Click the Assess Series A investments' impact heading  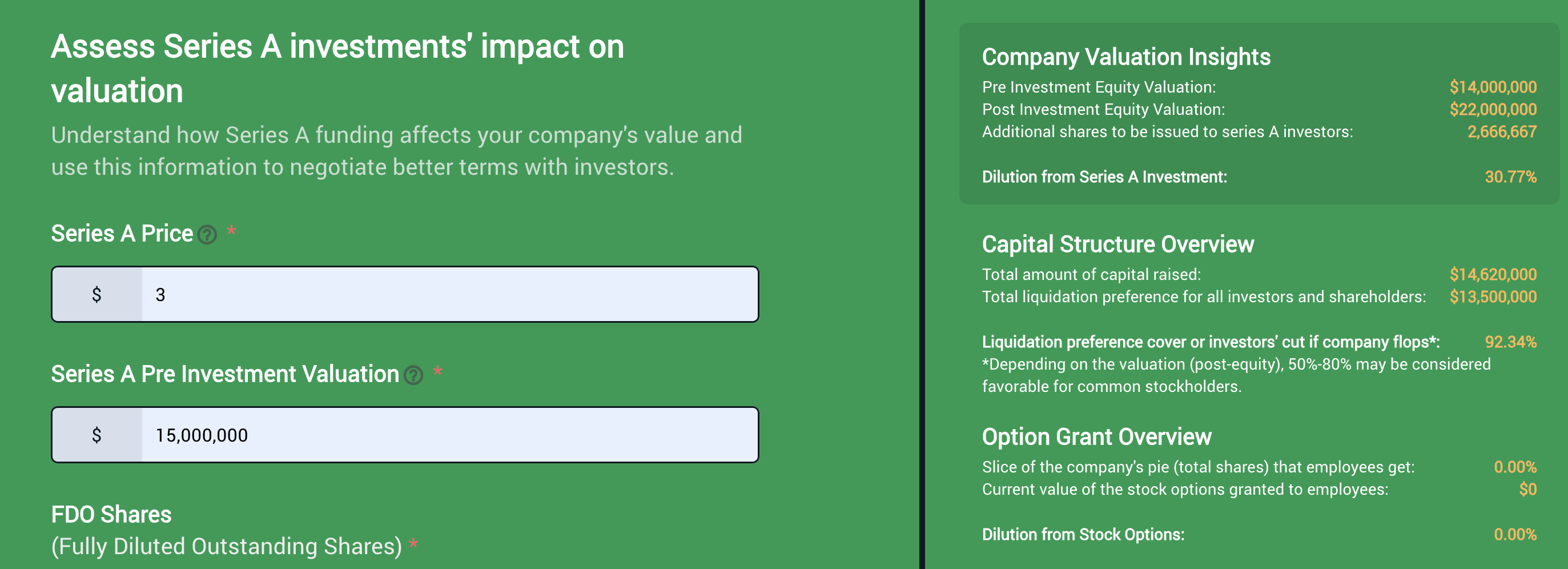tap(338, 68)
